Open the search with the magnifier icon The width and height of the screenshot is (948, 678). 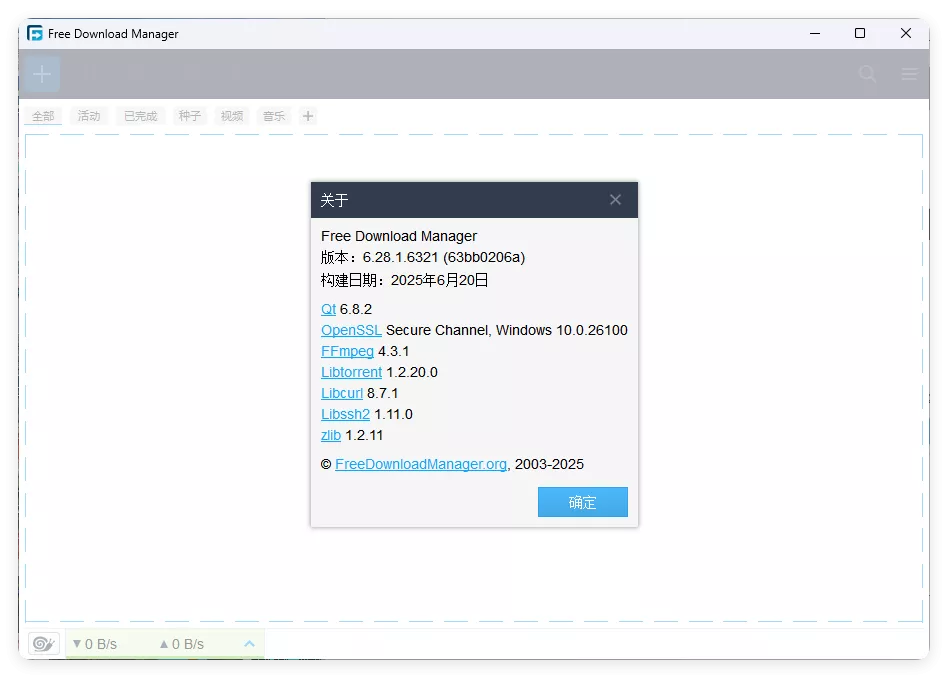point(866,73)
